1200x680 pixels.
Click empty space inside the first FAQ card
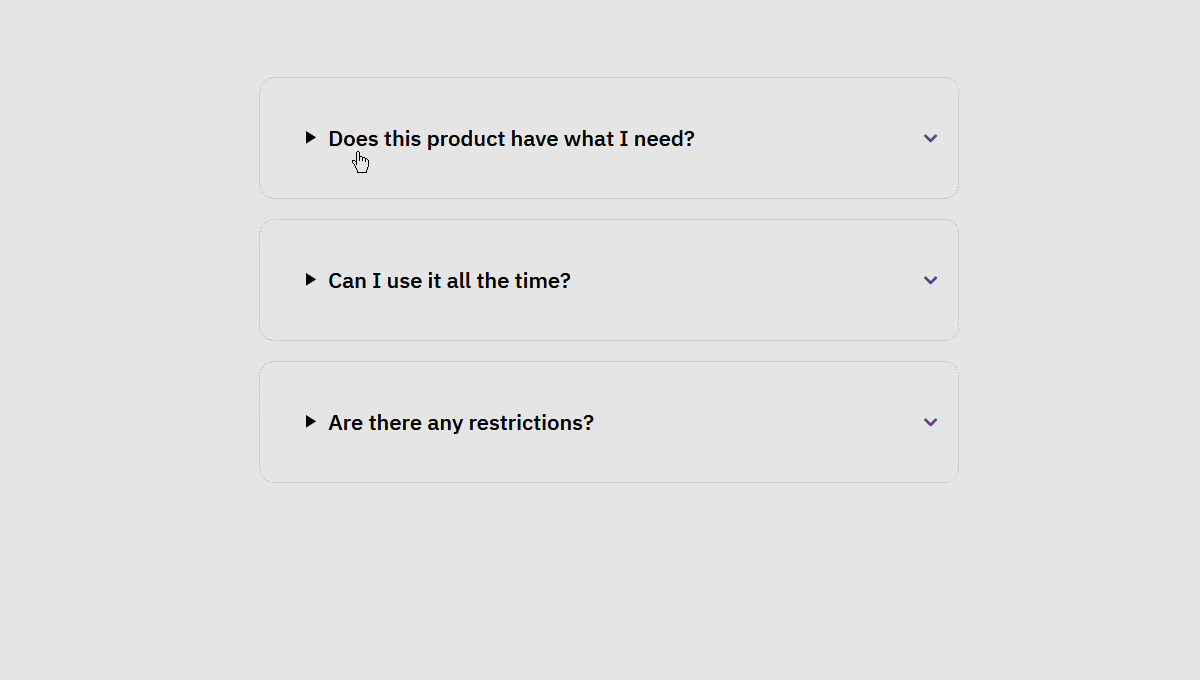[x=800, y=175]
